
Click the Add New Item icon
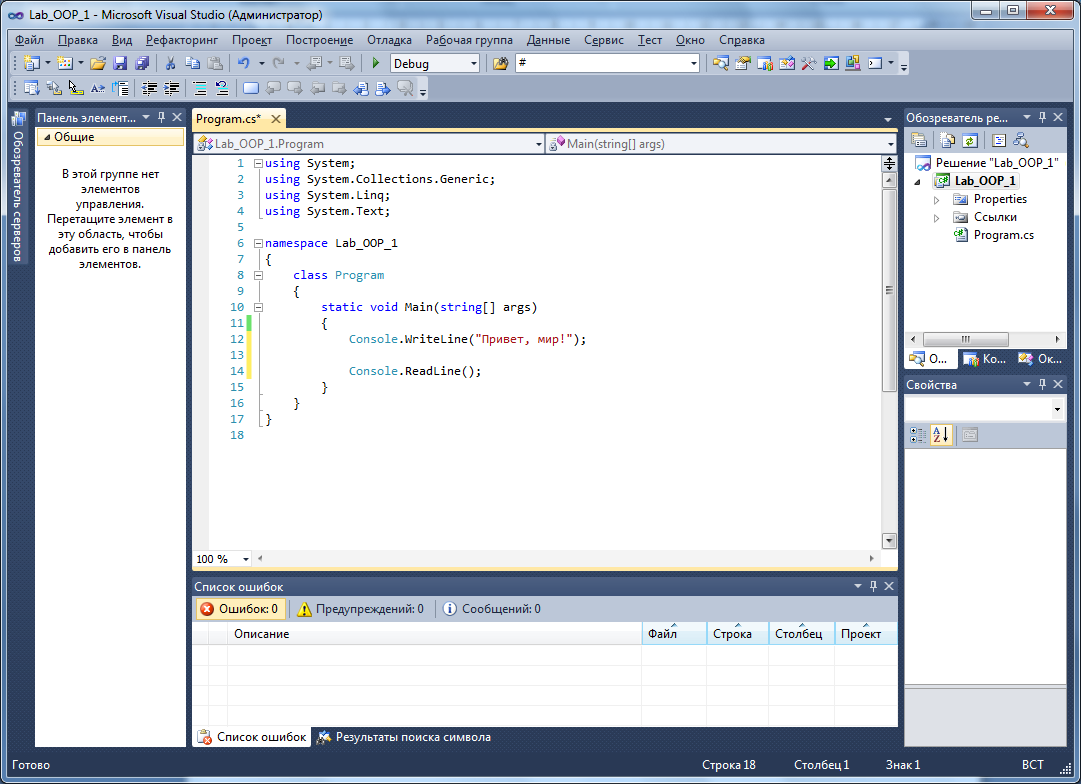(x=65, y=63)
